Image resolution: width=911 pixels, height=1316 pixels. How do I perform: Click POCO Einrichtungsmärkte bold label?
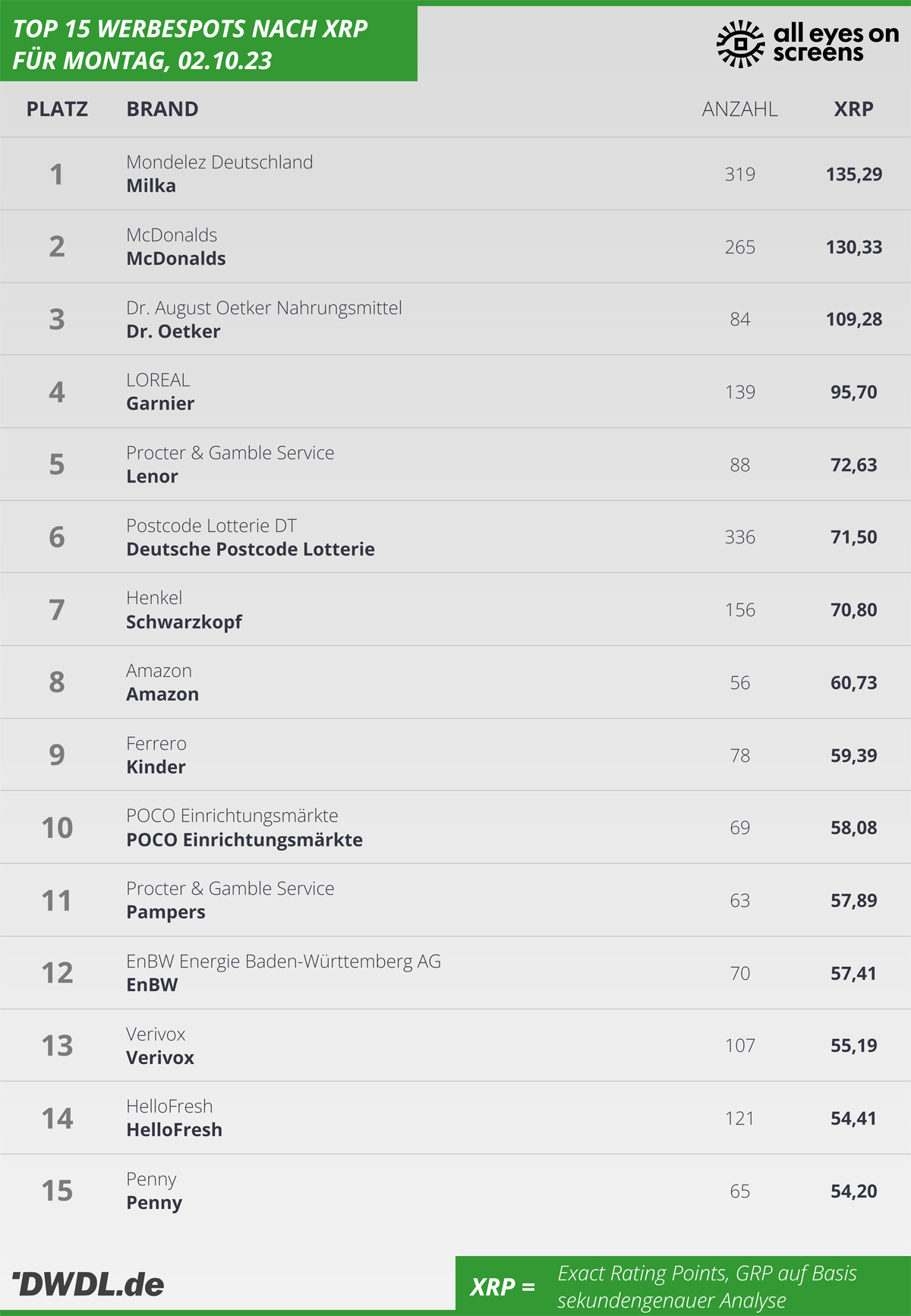[x=244, y=840]
